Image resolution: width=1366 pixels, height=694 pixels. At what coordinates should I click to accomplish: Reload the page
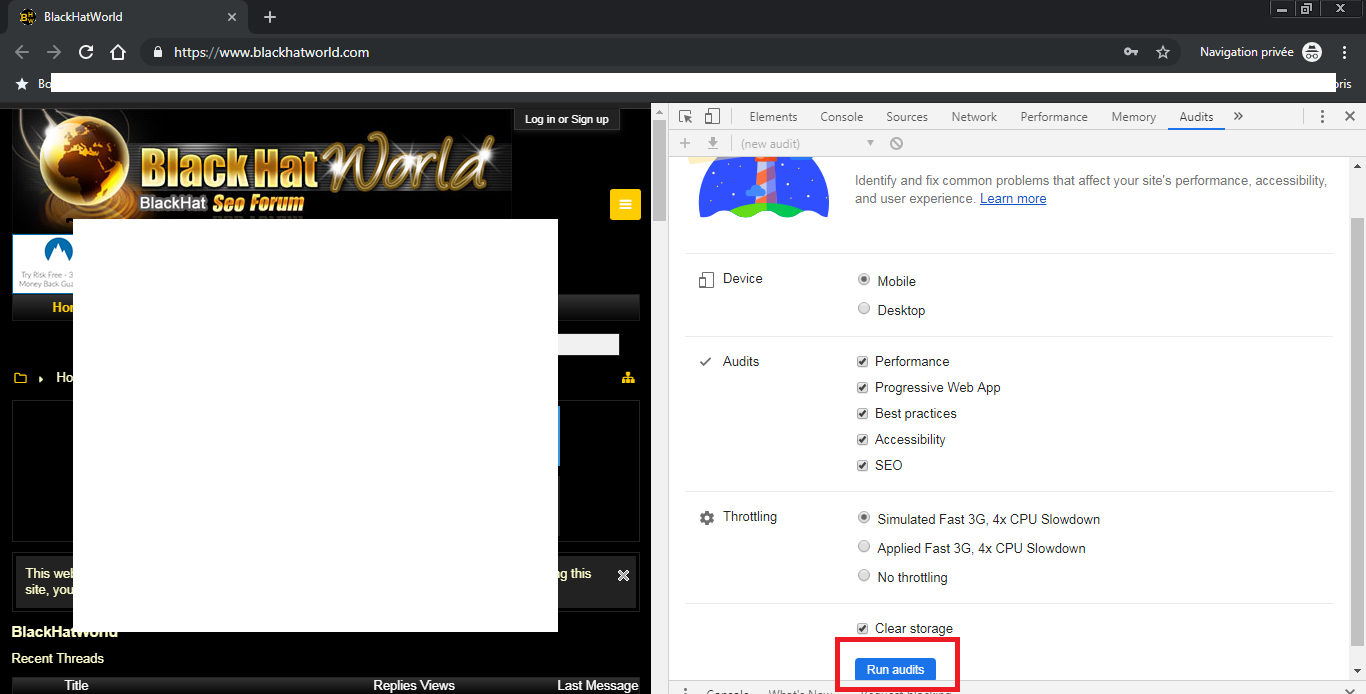click(86, 52)
